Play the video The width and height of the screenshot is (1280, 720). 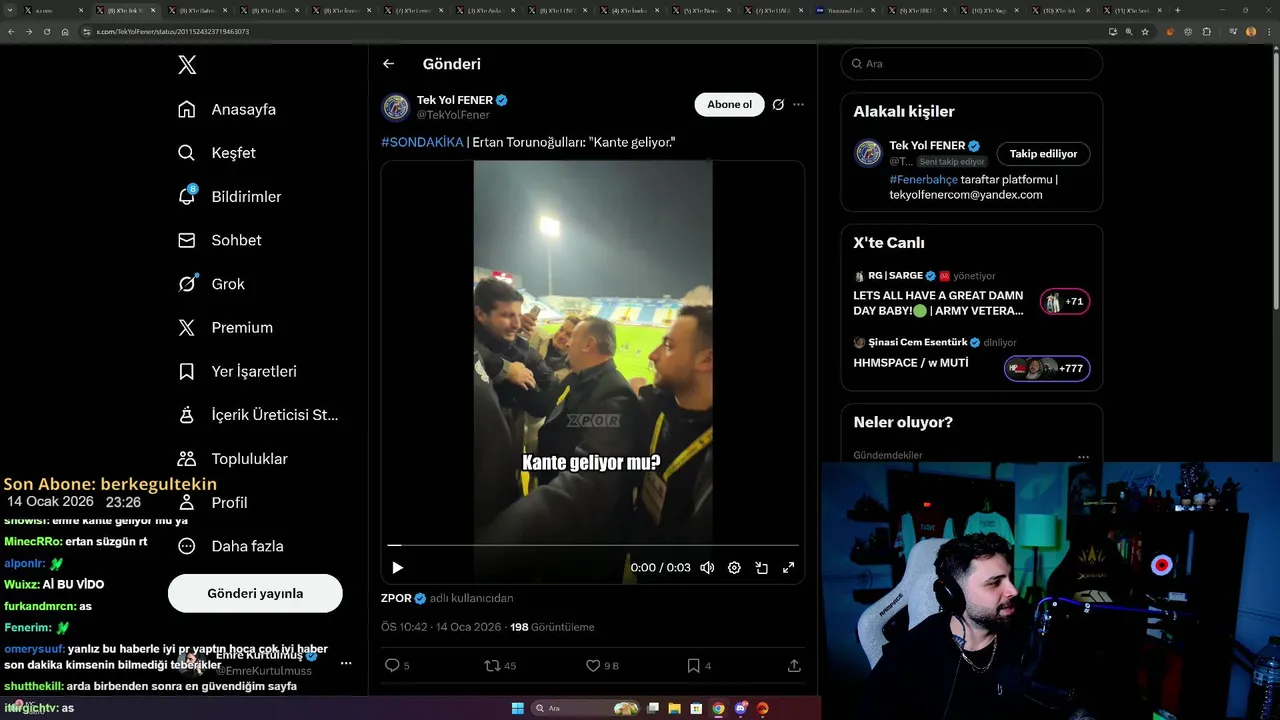(397, 568)
